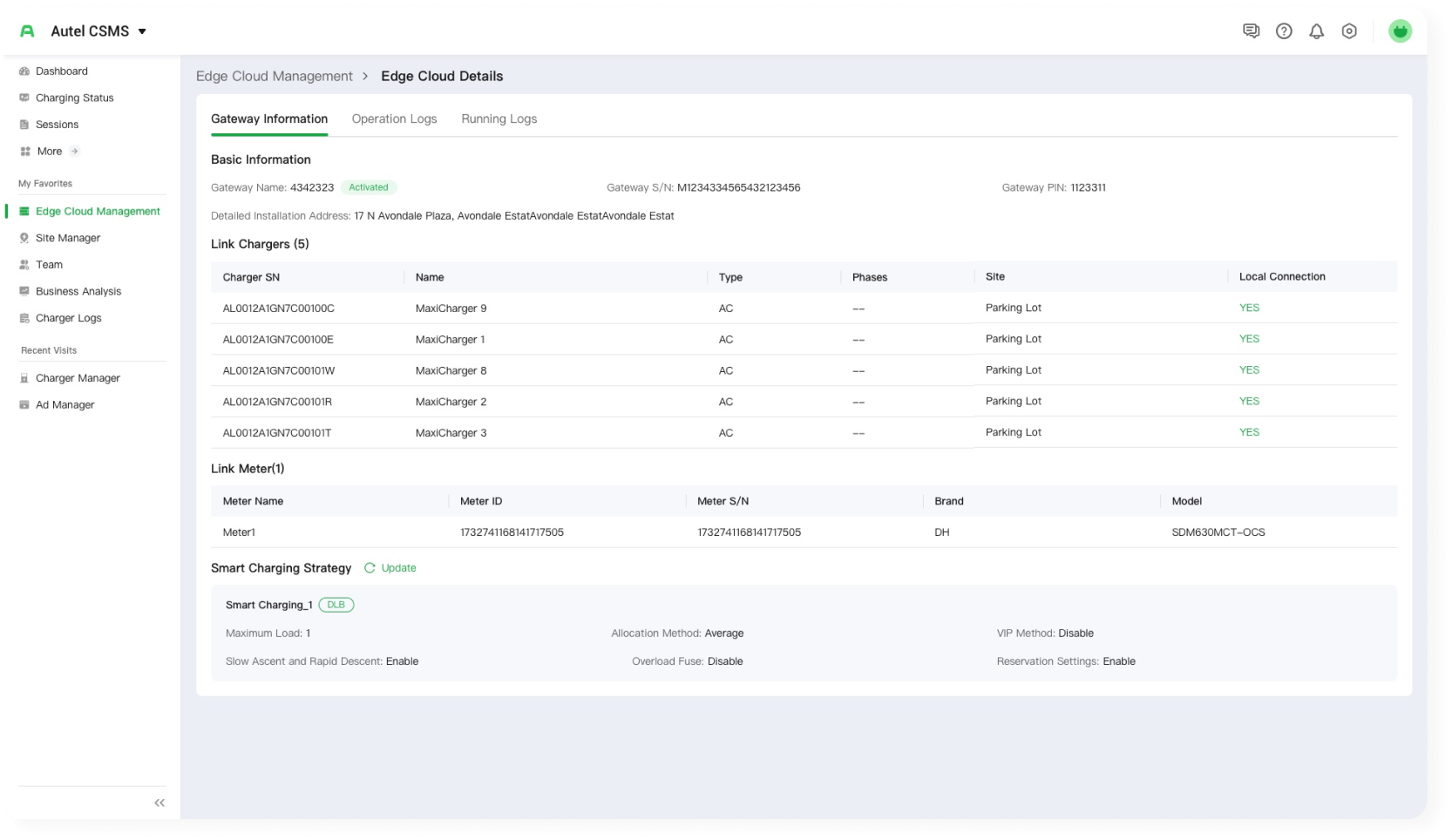Collapse the sidebar with double-chevron icon
The height and width of the screenshot is (840, 1452).
coord(159,803)
